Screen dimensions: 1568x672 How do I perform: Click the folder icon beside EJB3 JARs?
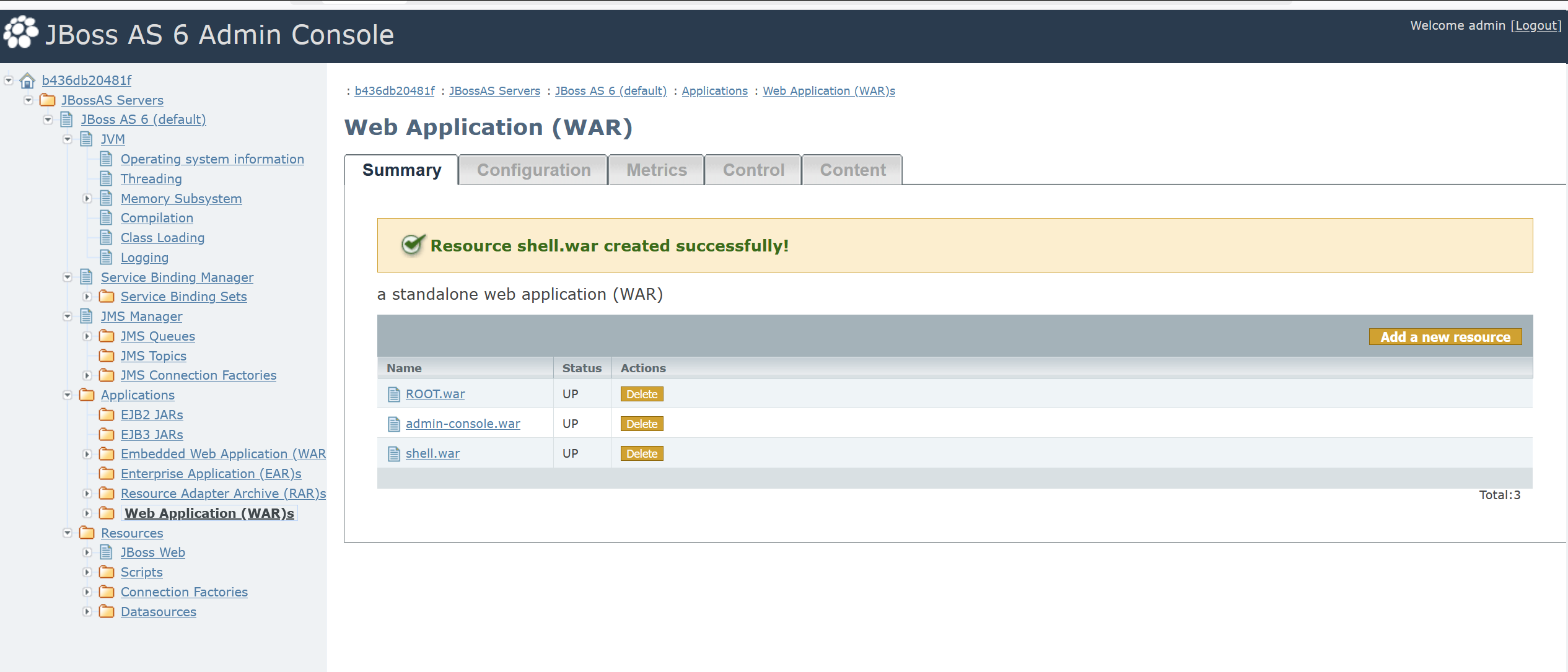107,434
